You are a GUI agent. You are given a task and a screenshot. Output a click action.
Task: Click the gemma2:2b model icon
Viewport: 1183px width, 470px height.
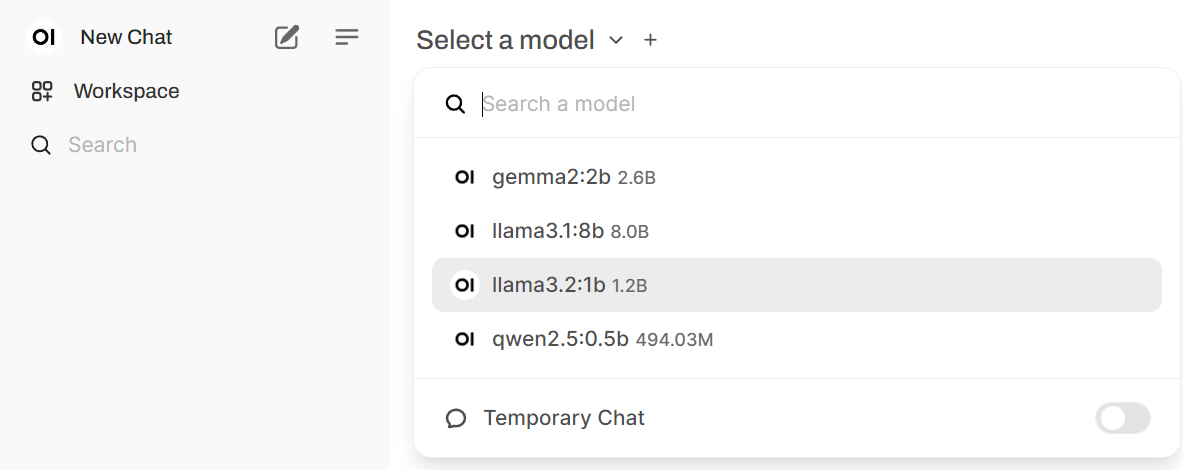click(464, 178)
